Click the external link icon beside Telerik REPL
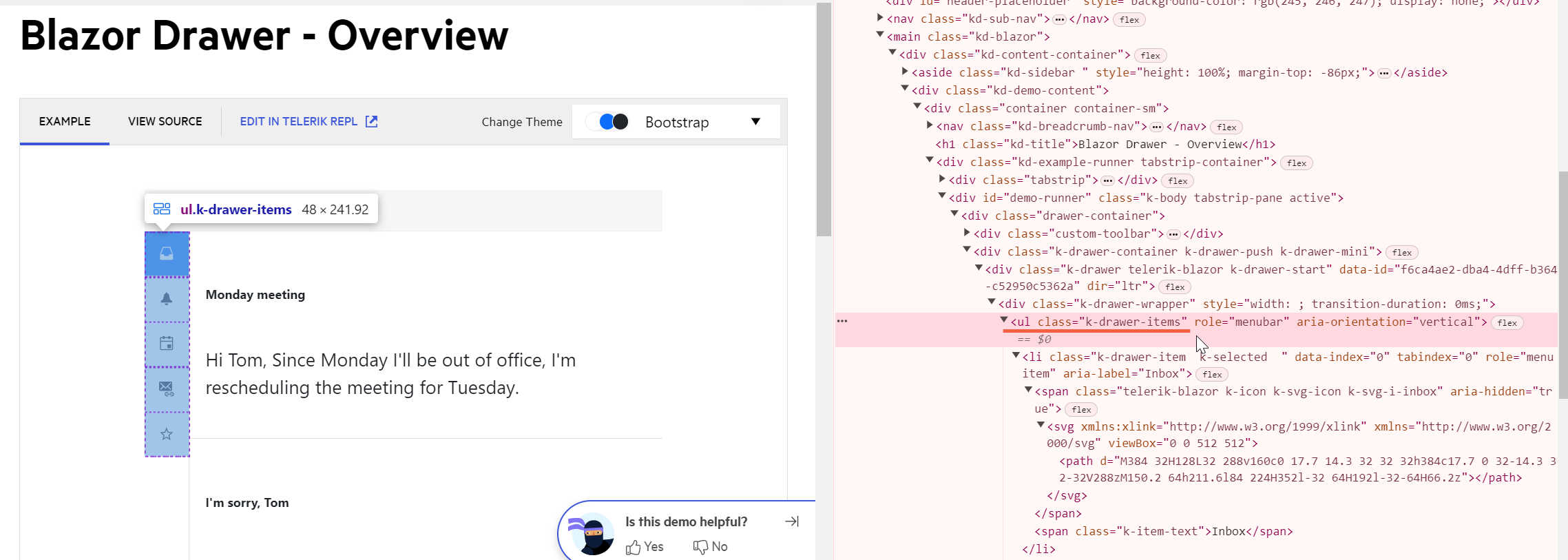1568x560 pixels. (371, 121)
